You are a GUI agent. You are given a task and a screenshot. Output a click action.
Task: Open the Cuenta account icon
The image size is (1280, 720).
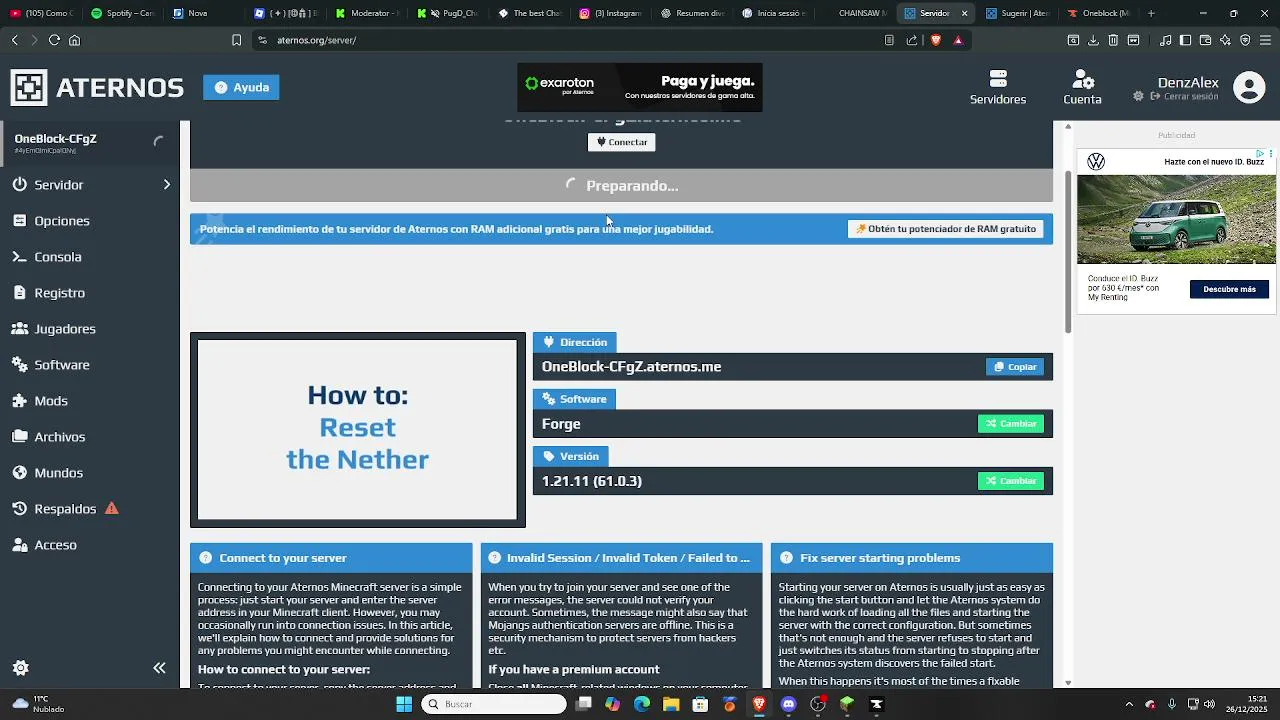click(1082, 80)
